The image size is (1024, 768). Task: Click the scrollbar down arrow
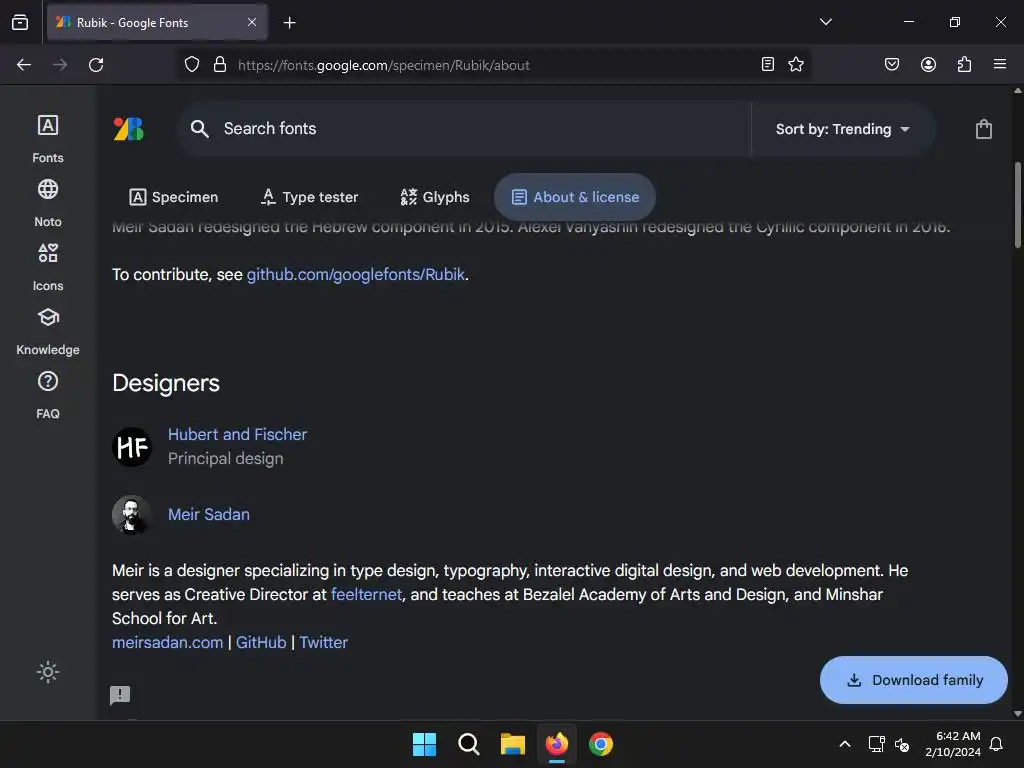pyautogui.click(x=1017, y=714)
